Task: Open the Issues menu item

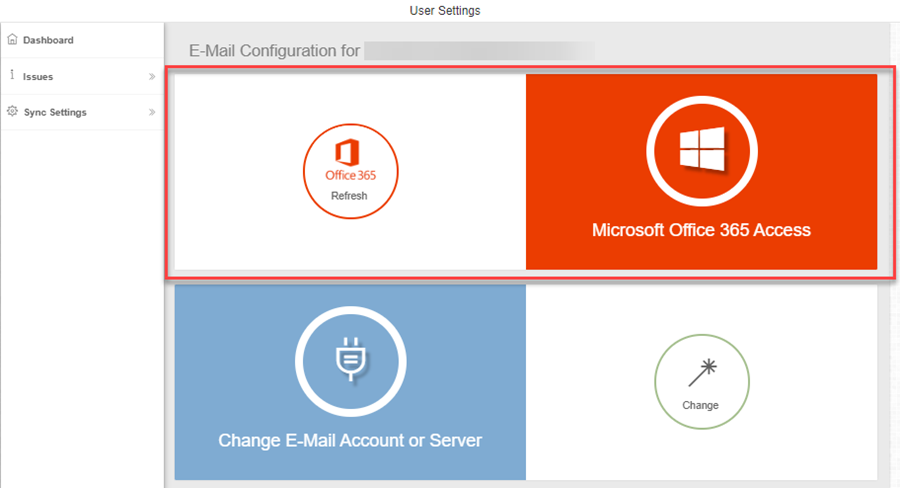Action: 82,76
